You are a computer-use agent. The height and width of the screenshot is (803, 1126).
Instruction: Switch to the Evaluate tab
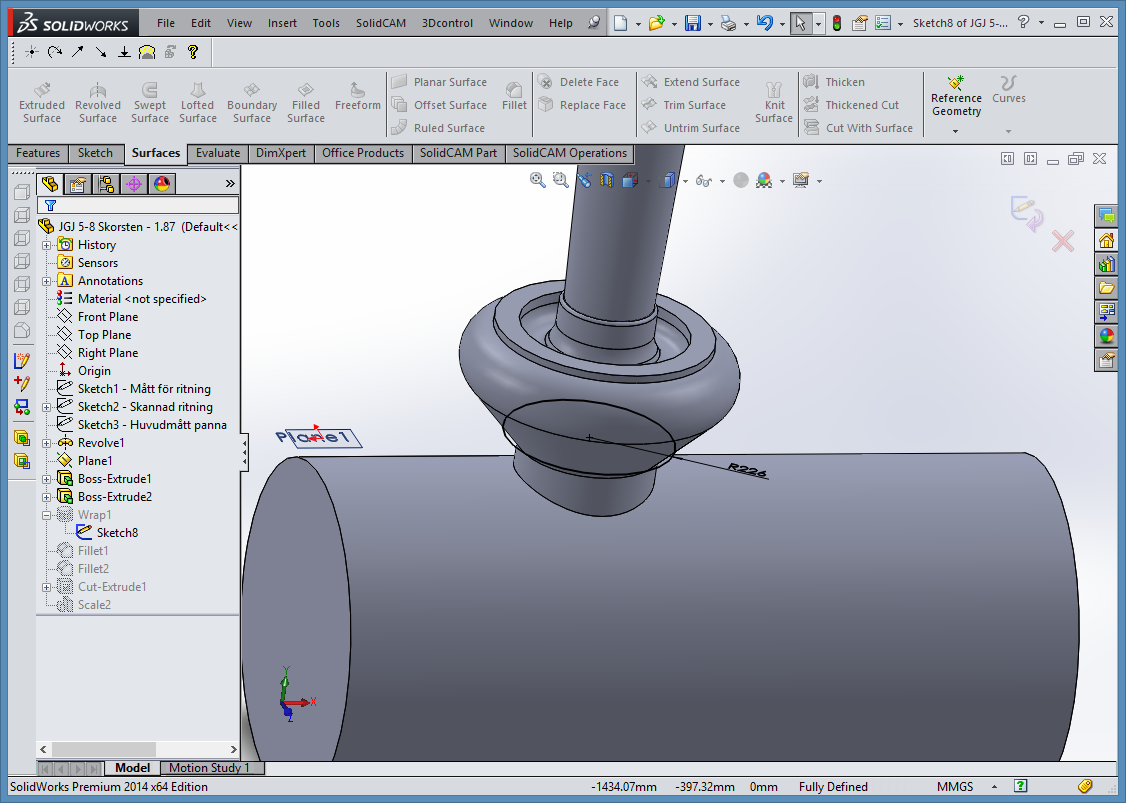point(218,153)
